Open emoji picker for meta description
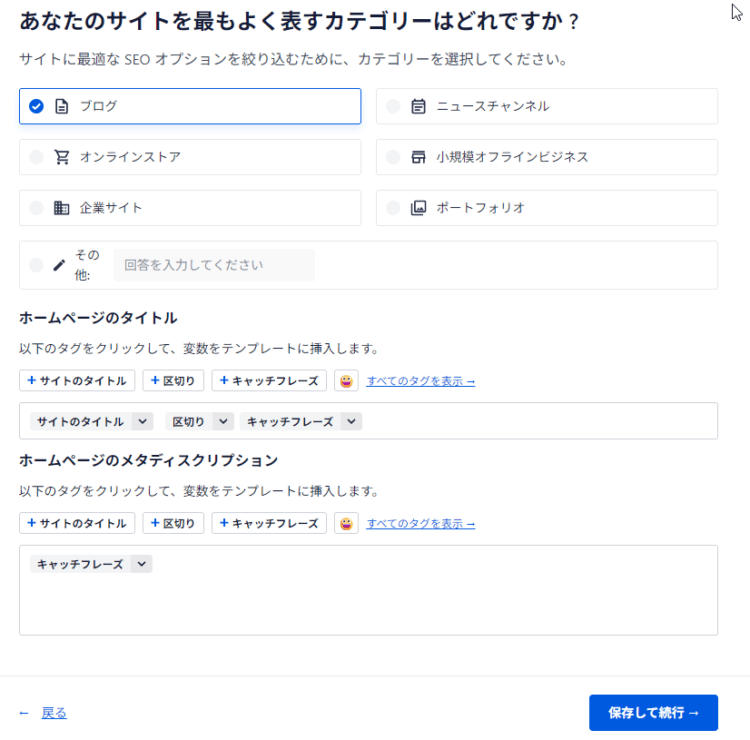The image size is (750, 740). 346,523
